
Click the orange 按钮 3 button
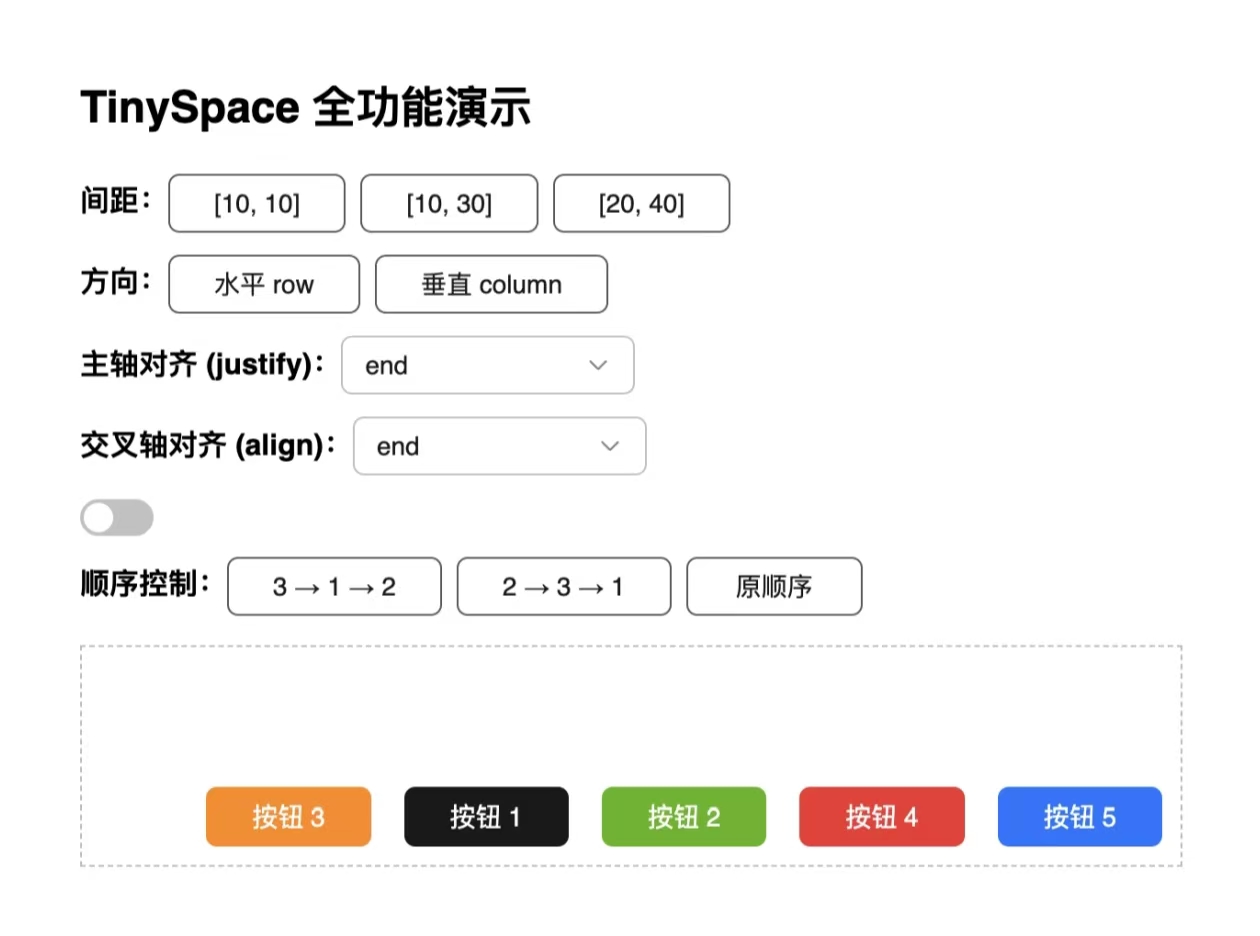point(288,817)
